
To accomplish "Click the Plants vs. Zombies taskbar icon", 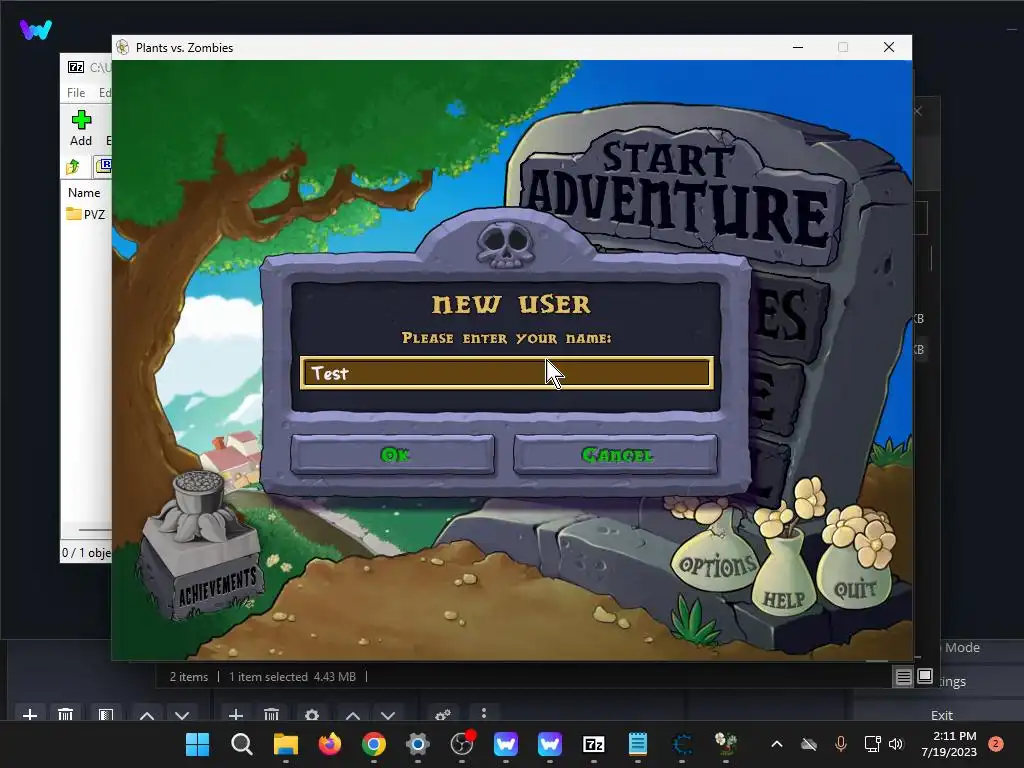I will point(726,744).
